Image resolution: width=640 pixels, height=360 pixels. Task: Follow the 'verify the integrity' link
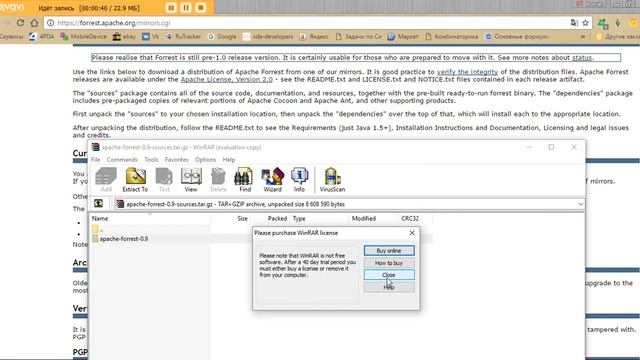pos(467,72)
